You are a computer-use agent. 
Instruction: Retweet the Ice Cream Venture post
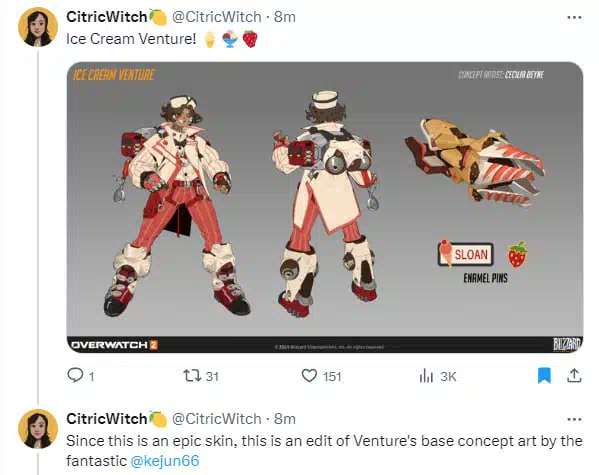[x=192, y=375]
